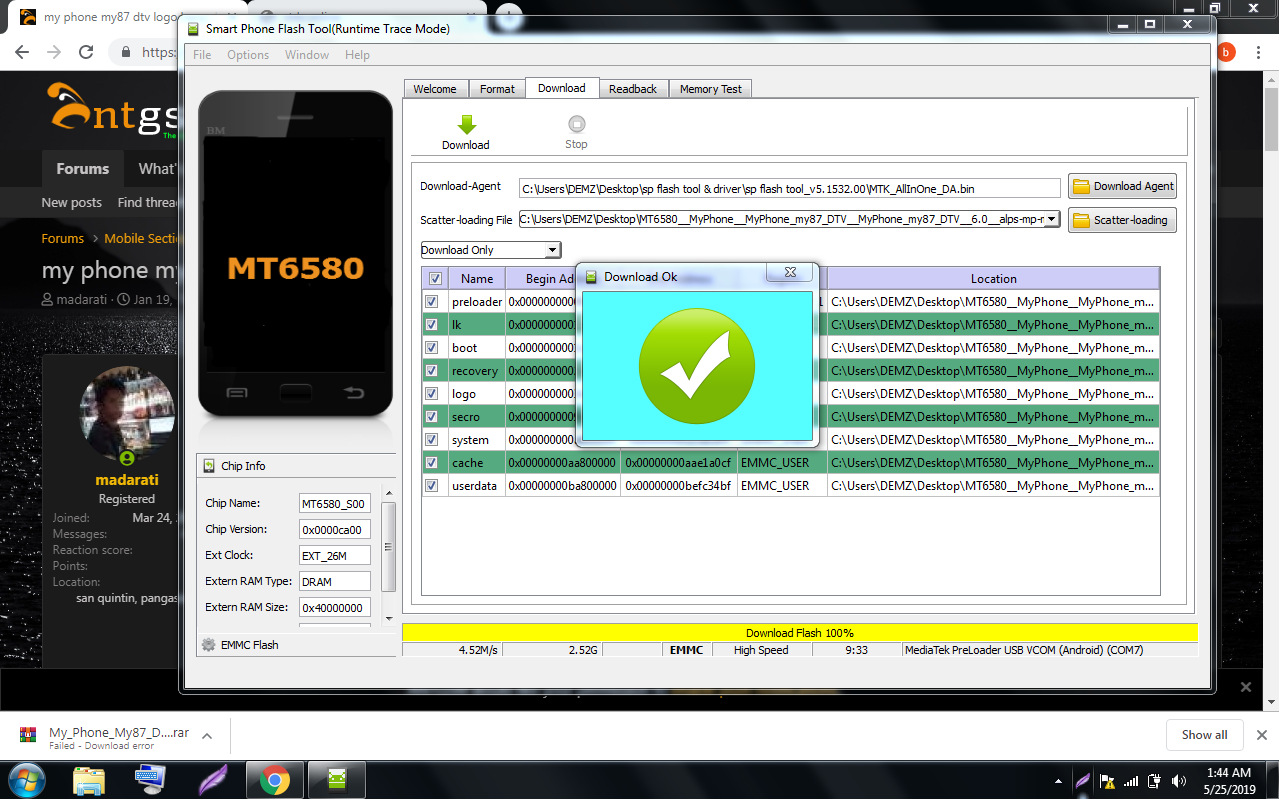
Task: Click the Download Flash 100% progress bar
Action: tap(799, 633)
